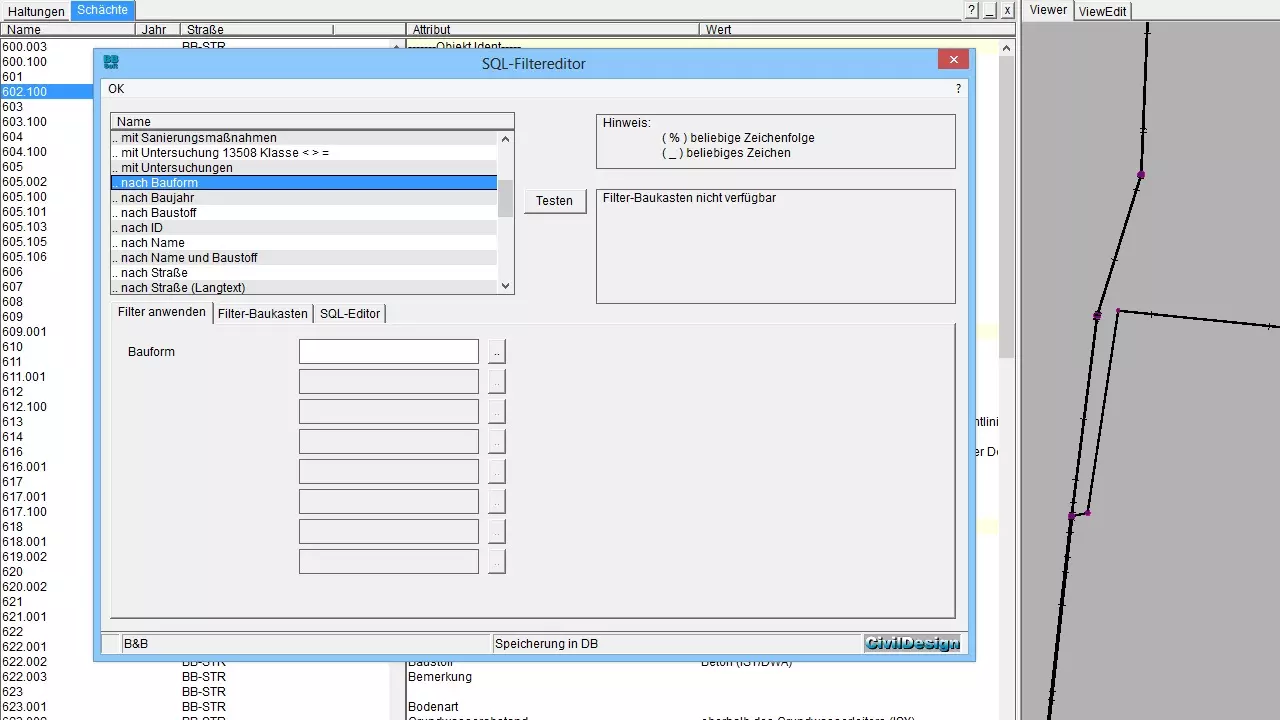Screen dimensions: 1280x720
Task: Select filter '.. nach Name und Baustoff'
Action: point(304,258)
